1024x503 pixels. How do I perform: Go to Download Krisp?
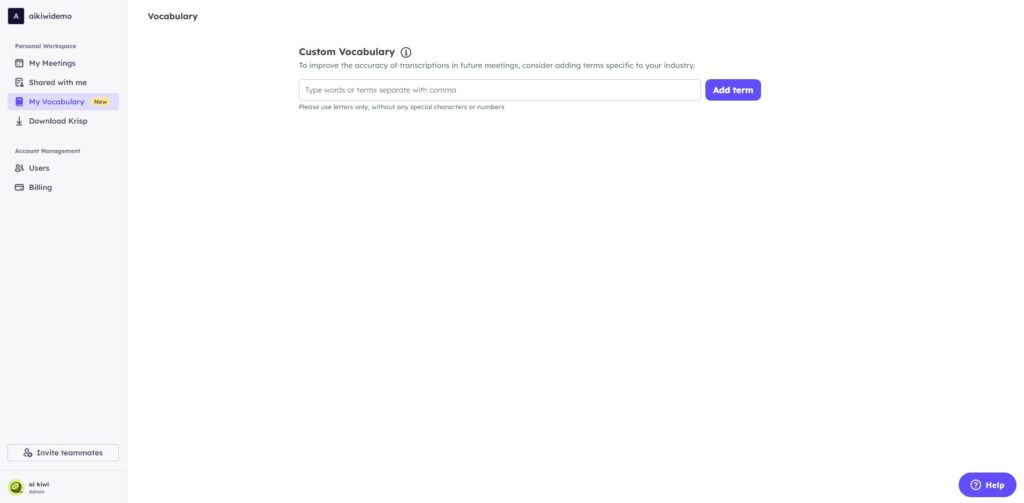pos(63,121)
